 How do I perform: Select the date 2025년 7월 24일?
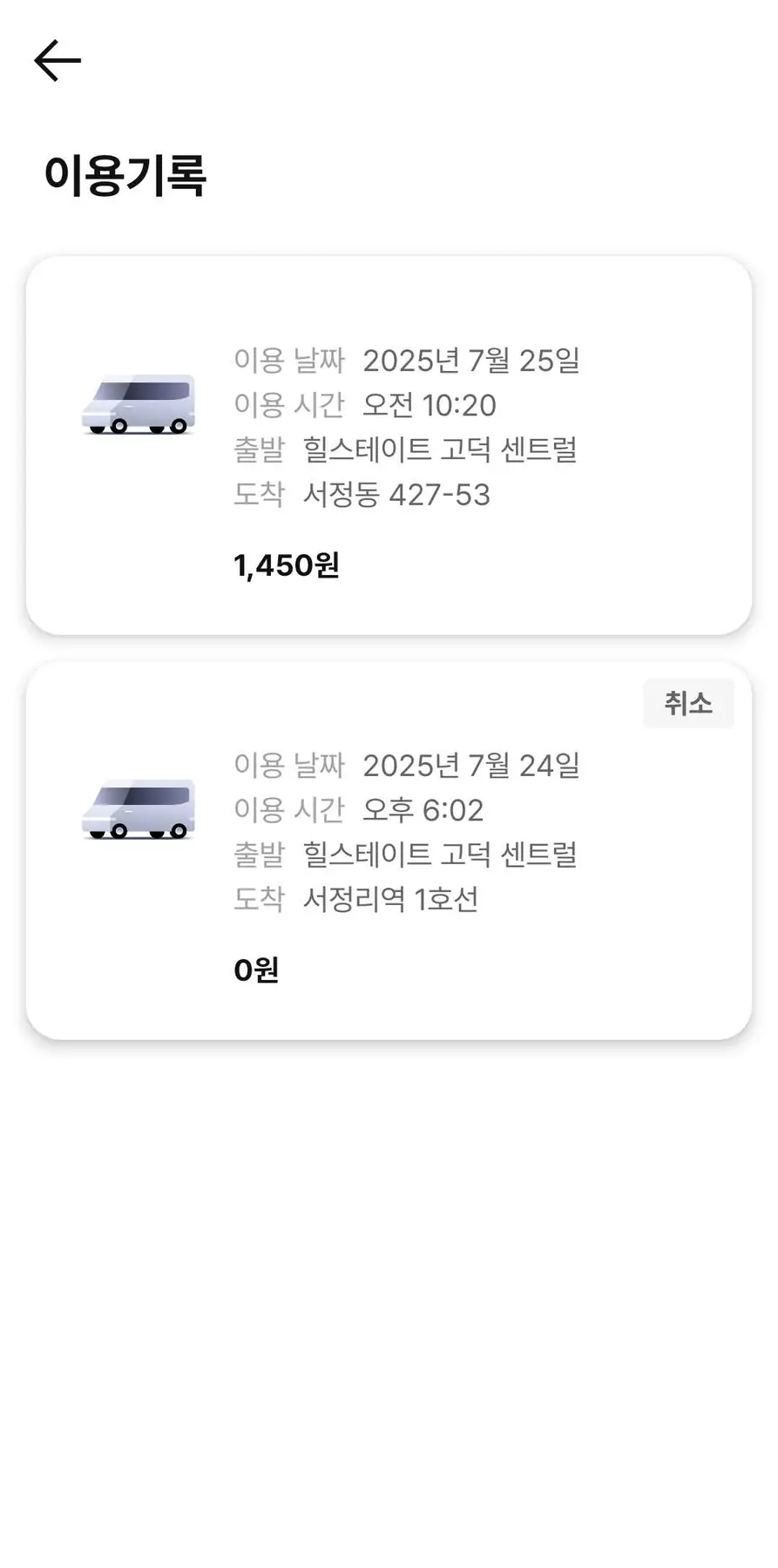pos(470,766)
